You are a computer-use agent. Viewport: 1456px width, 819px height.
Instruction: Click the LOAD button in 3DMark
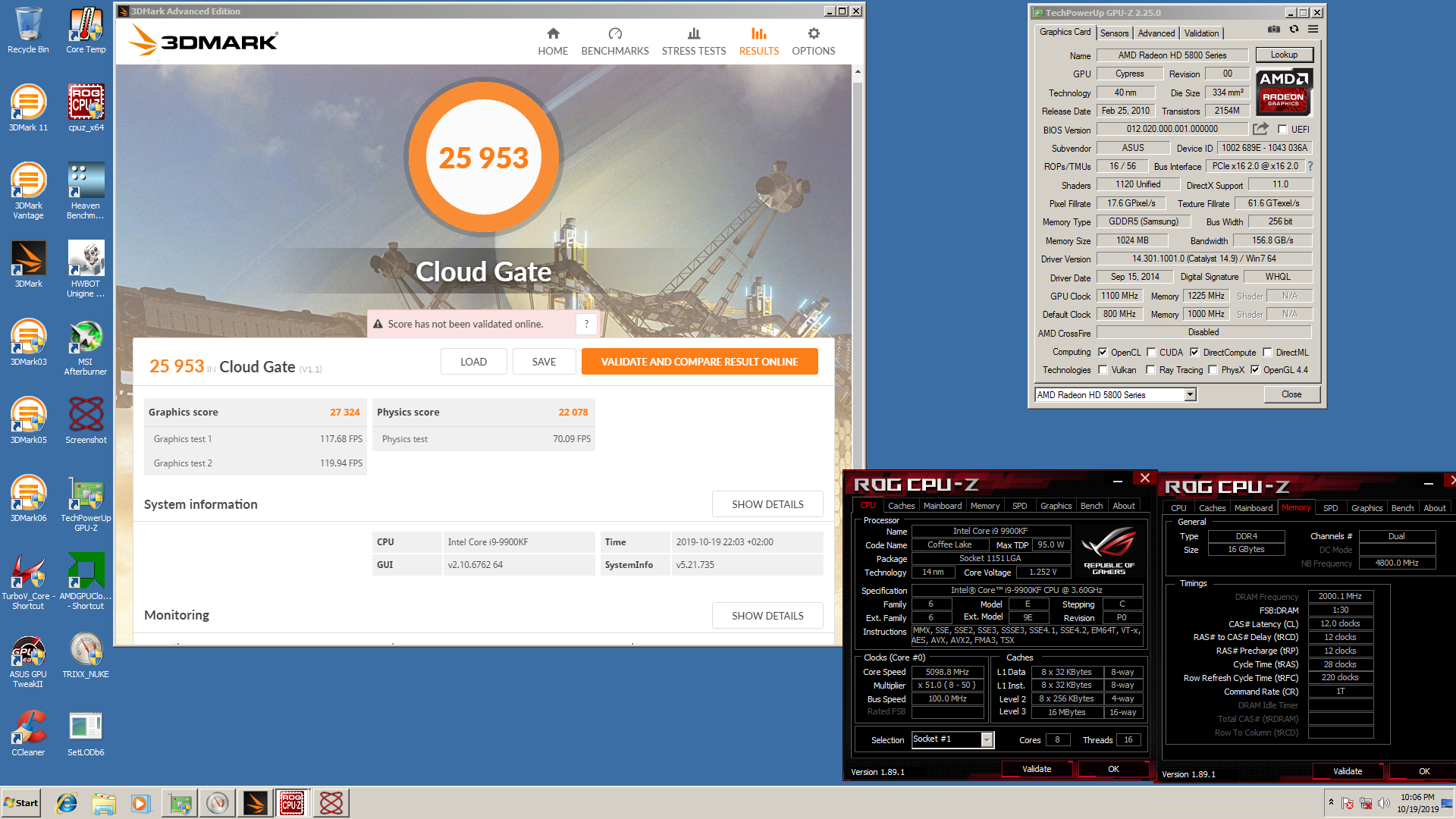pyautogui.click(x=473, y=362)
